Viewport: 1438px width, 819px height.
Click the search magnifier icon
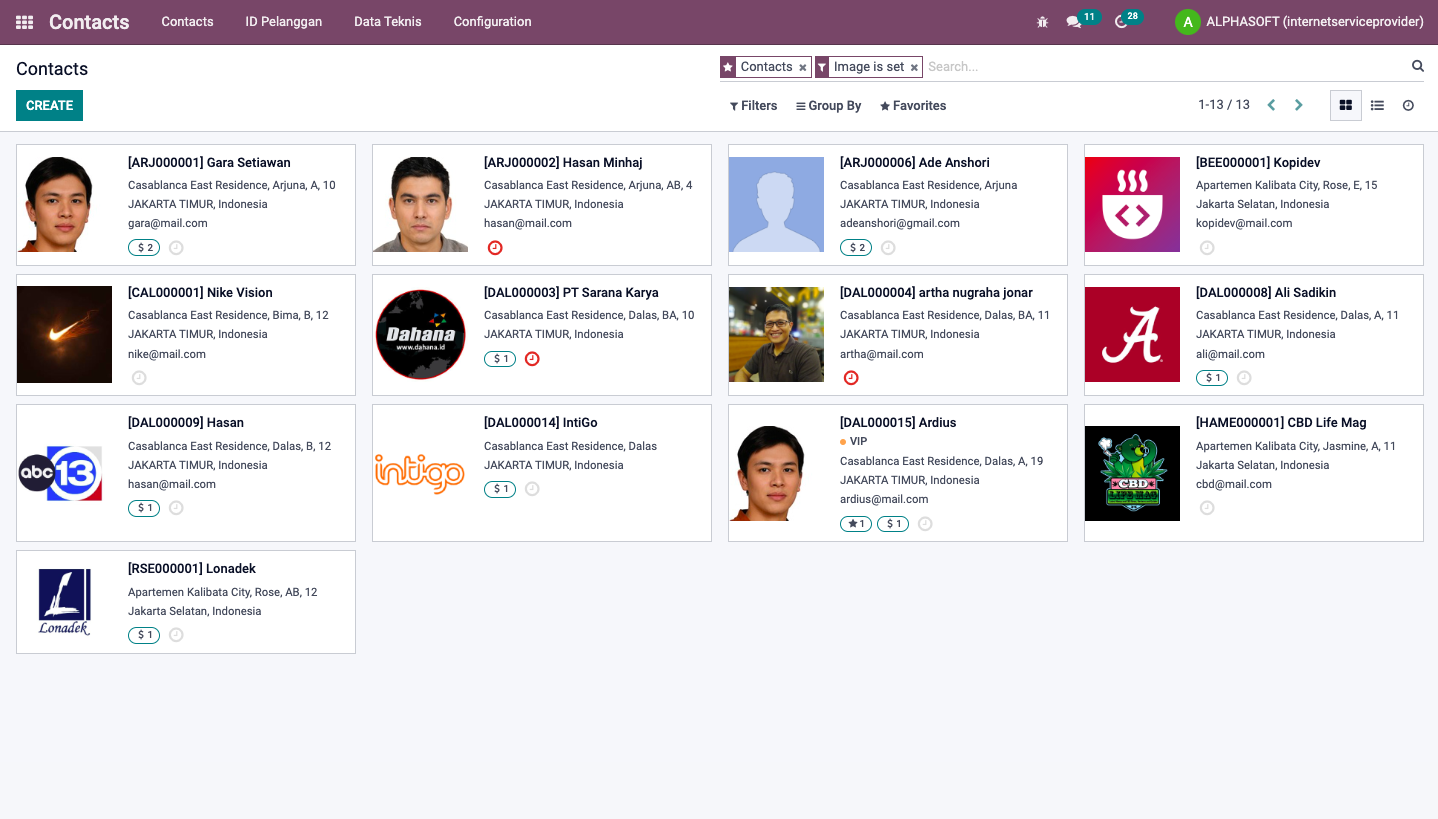click(1417, 66)
